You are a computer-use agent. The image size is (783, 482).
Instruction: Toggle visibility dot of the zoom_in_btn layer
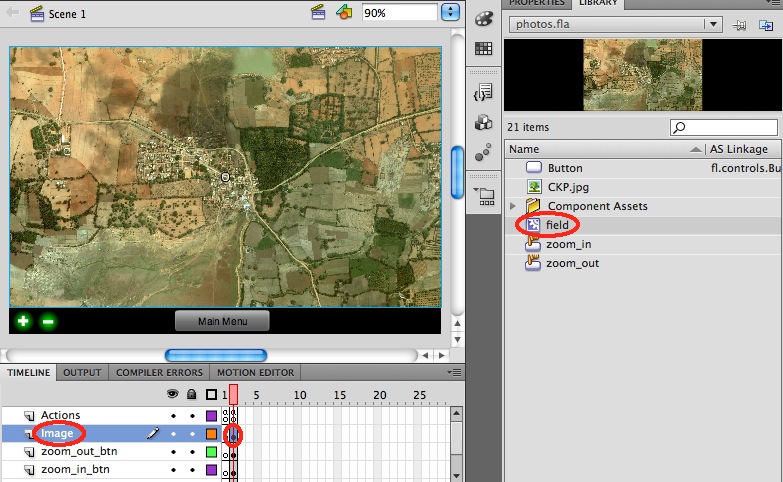click(173, 470)
